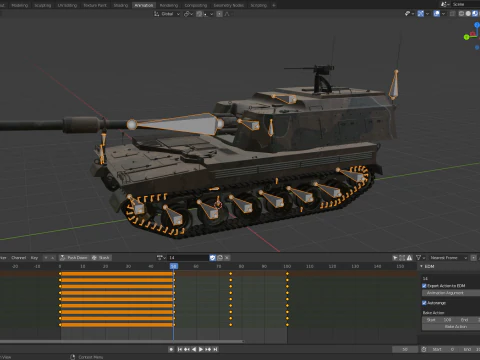Click the Scene name field

point(466,4)
